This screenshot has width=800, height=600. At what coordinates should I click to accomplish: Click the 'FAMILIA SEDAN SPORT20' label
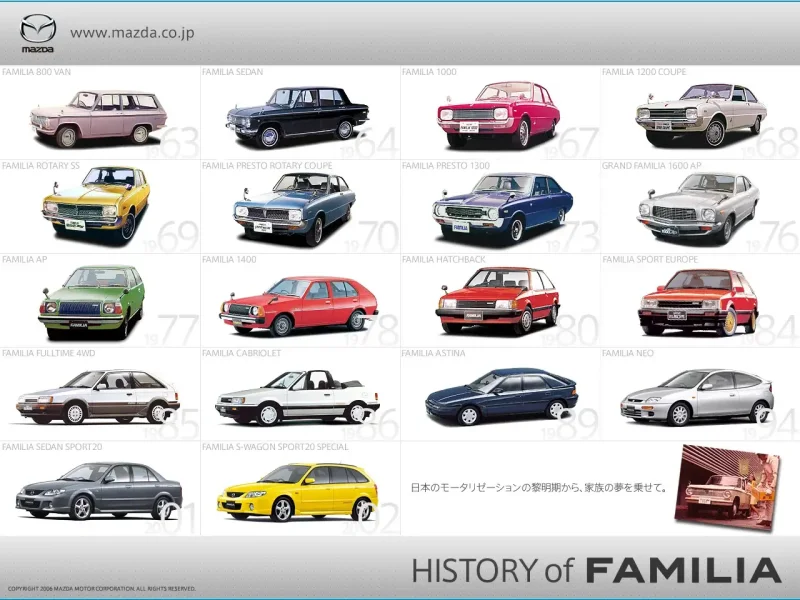click(x=52, y=447)
